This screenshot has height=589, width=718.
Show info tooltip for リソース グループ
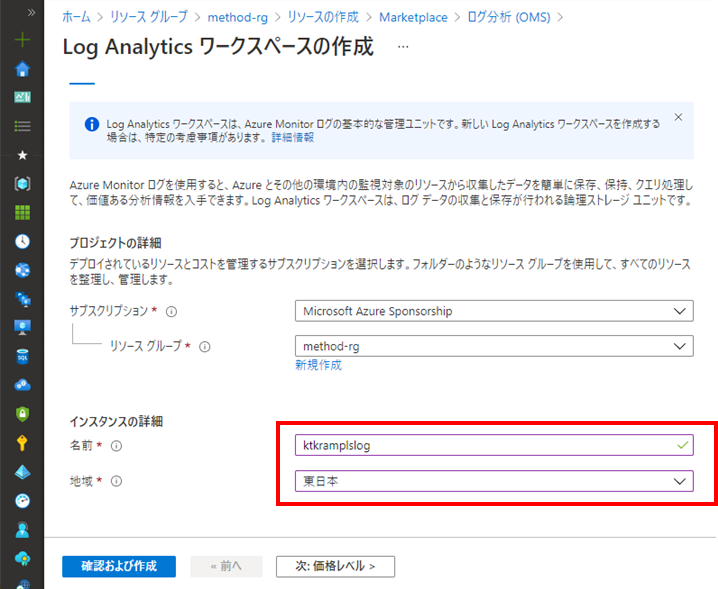coord(205,347)
